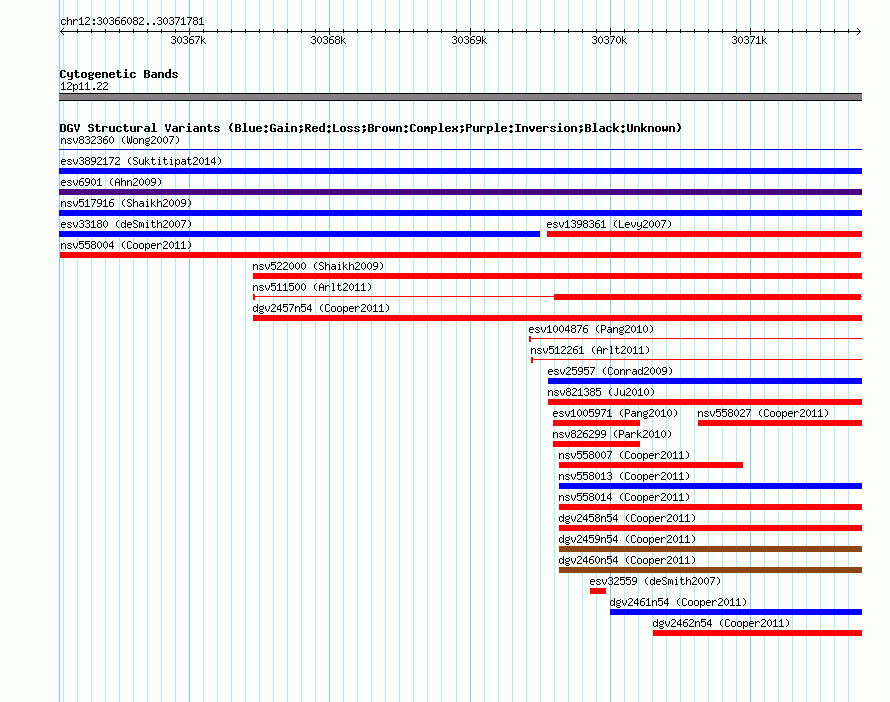The image size is (890, 702).
Task: Click the Cytogenetic Bands track title
Action: pos(119,74)
